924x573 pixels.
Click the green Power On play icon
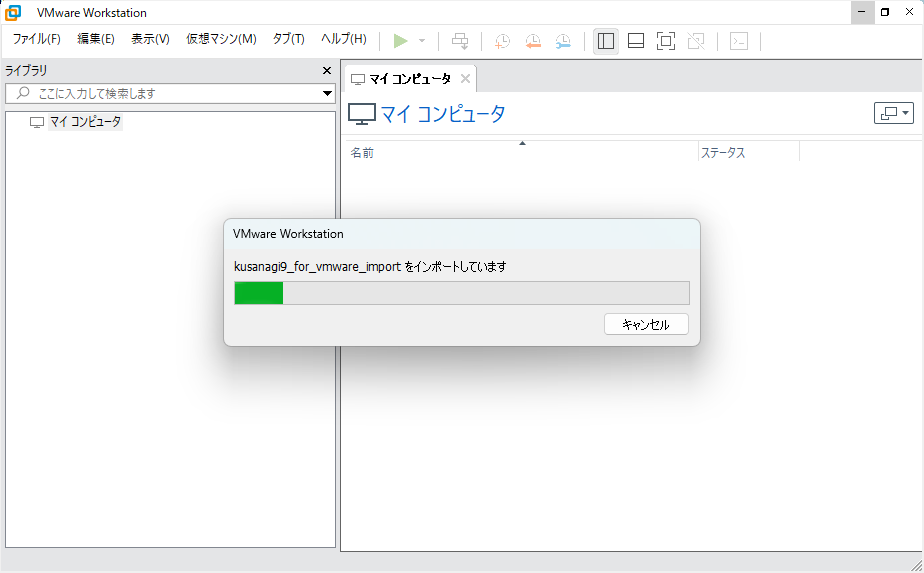tap(401, 41)
